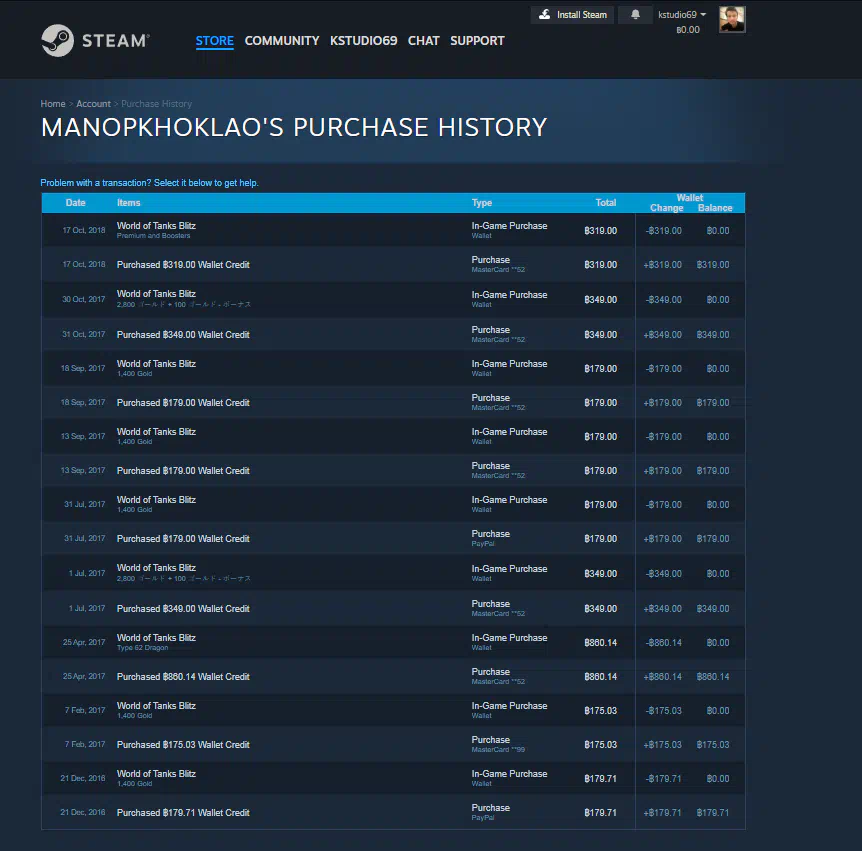The height and width of the screenshot is (851, 862).
Task: Click the Type column header
Action: pyautogui.click(x=482, y=203)
